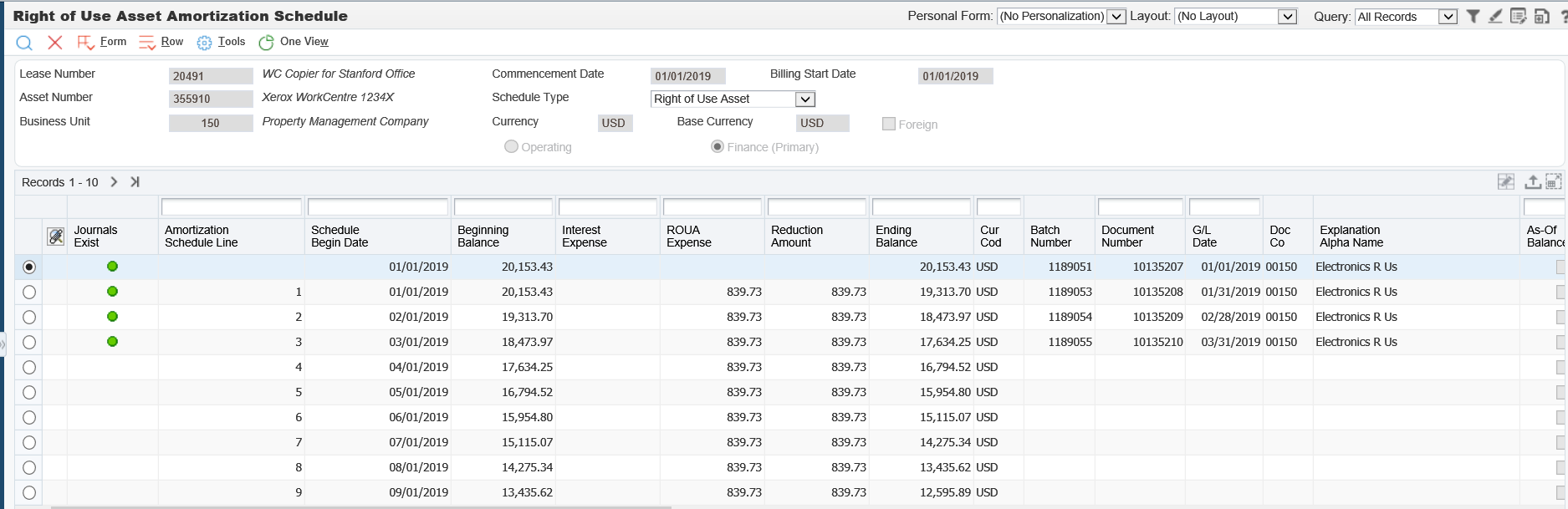Click the Commencement Date field
The width and height of the screenshot is (1568, 509).
point(687,76)
